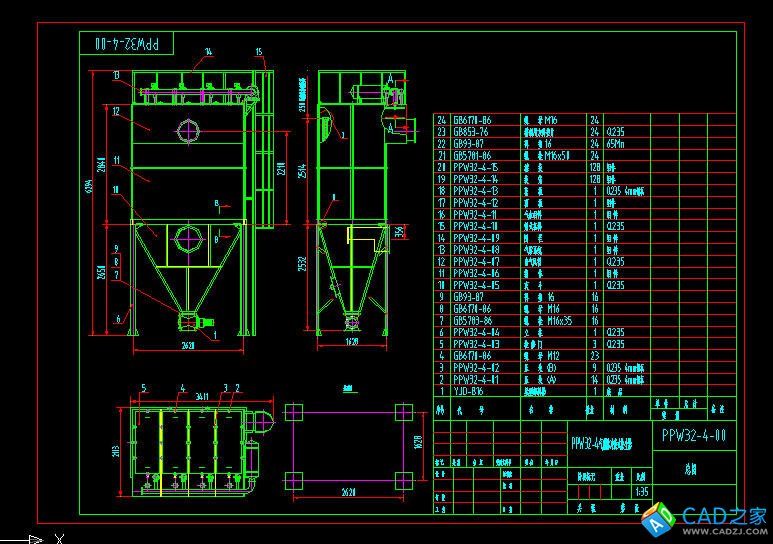The image size is (773, 544).
Task: Select callout number 5 on the plan view
Action: pos(144,387)
